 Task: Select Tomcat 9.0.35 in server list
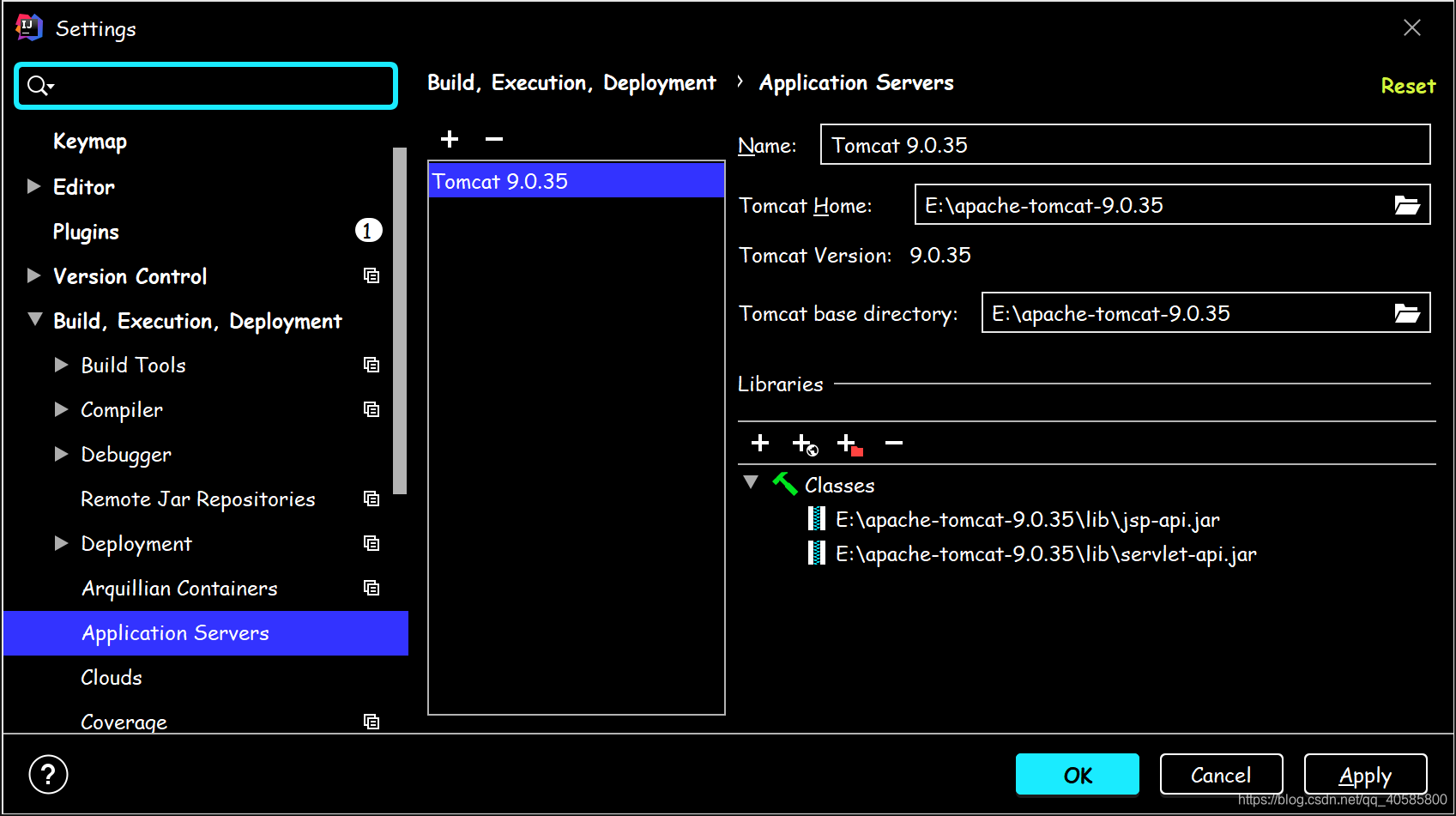[577, 181]
